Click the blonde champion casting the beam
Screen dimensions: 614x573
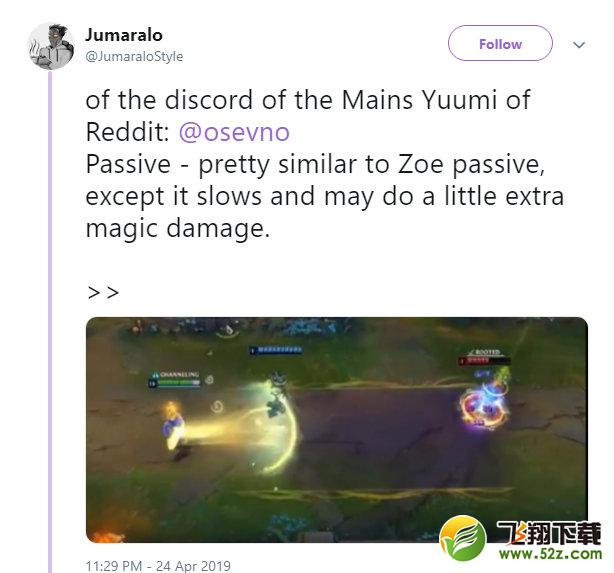[x=174, y=429]
